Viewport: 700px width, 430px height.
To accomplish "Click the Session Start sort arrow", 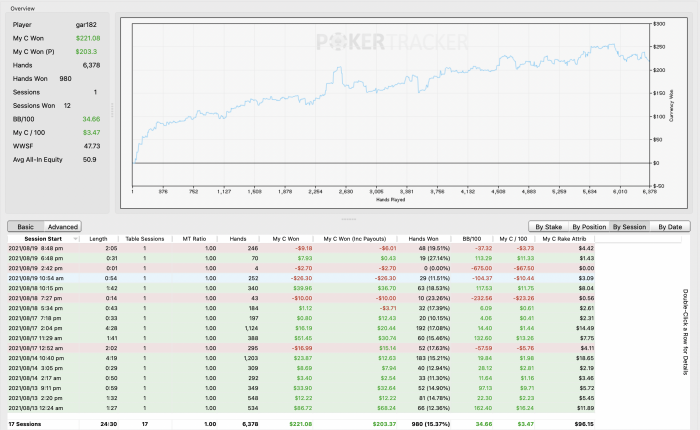I will [75, 239].
